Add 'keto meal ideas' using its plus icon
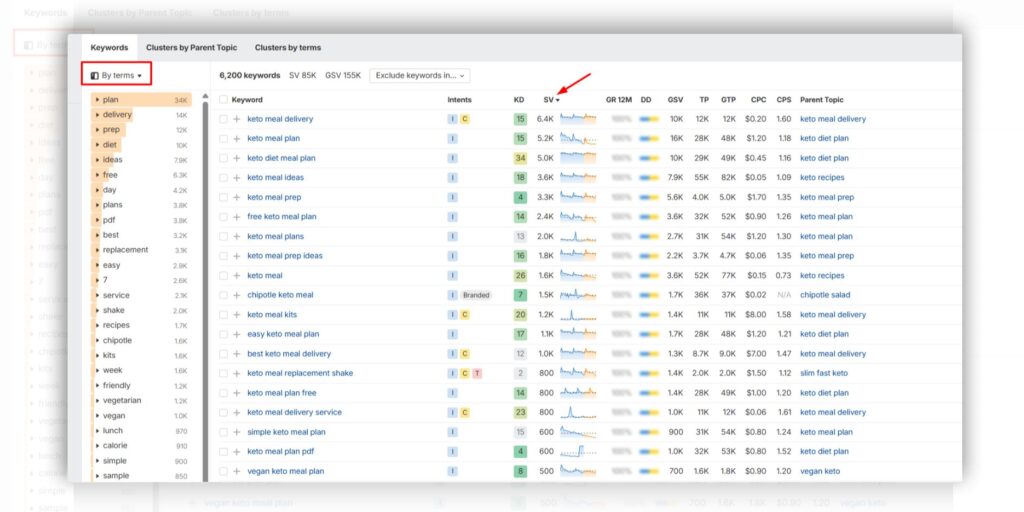This screenshot has height=512, width=1024. [x=236, y=178]
